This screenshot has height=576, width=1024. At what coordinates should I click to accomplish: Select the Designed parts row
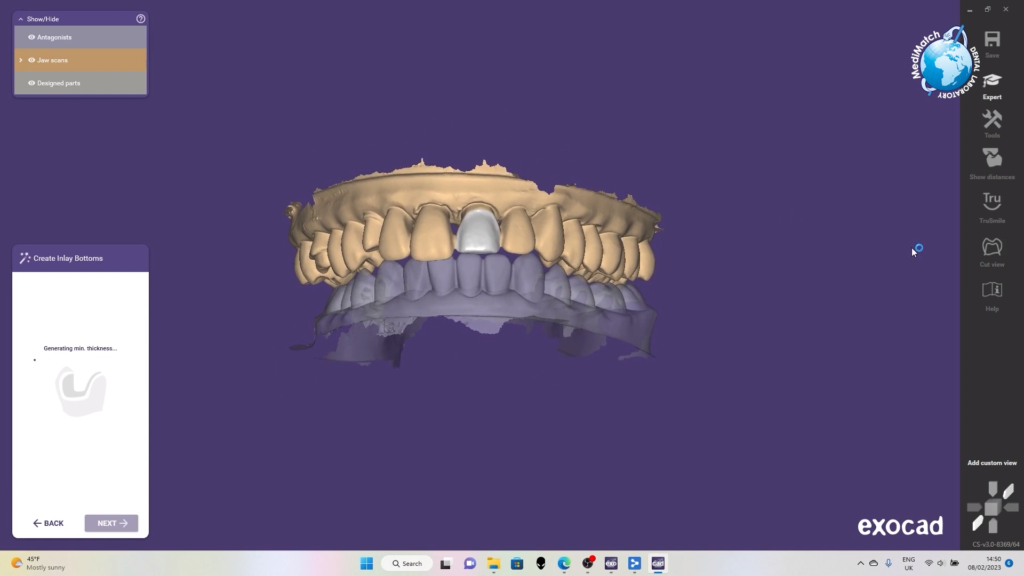80,83
